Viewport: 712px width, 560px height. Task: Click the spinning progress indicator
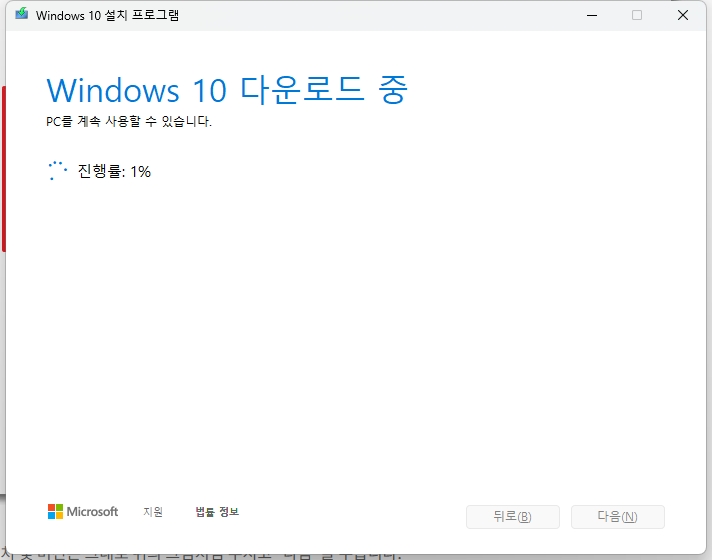[x=58, y=171]
